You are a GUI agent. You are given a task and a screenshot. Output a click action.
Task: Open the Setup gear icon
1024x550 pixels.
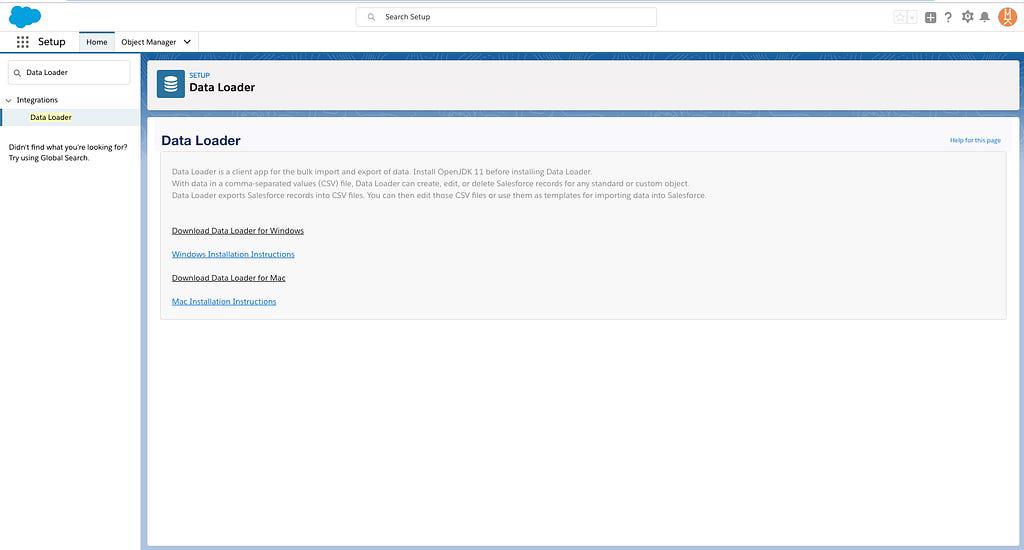967,17
